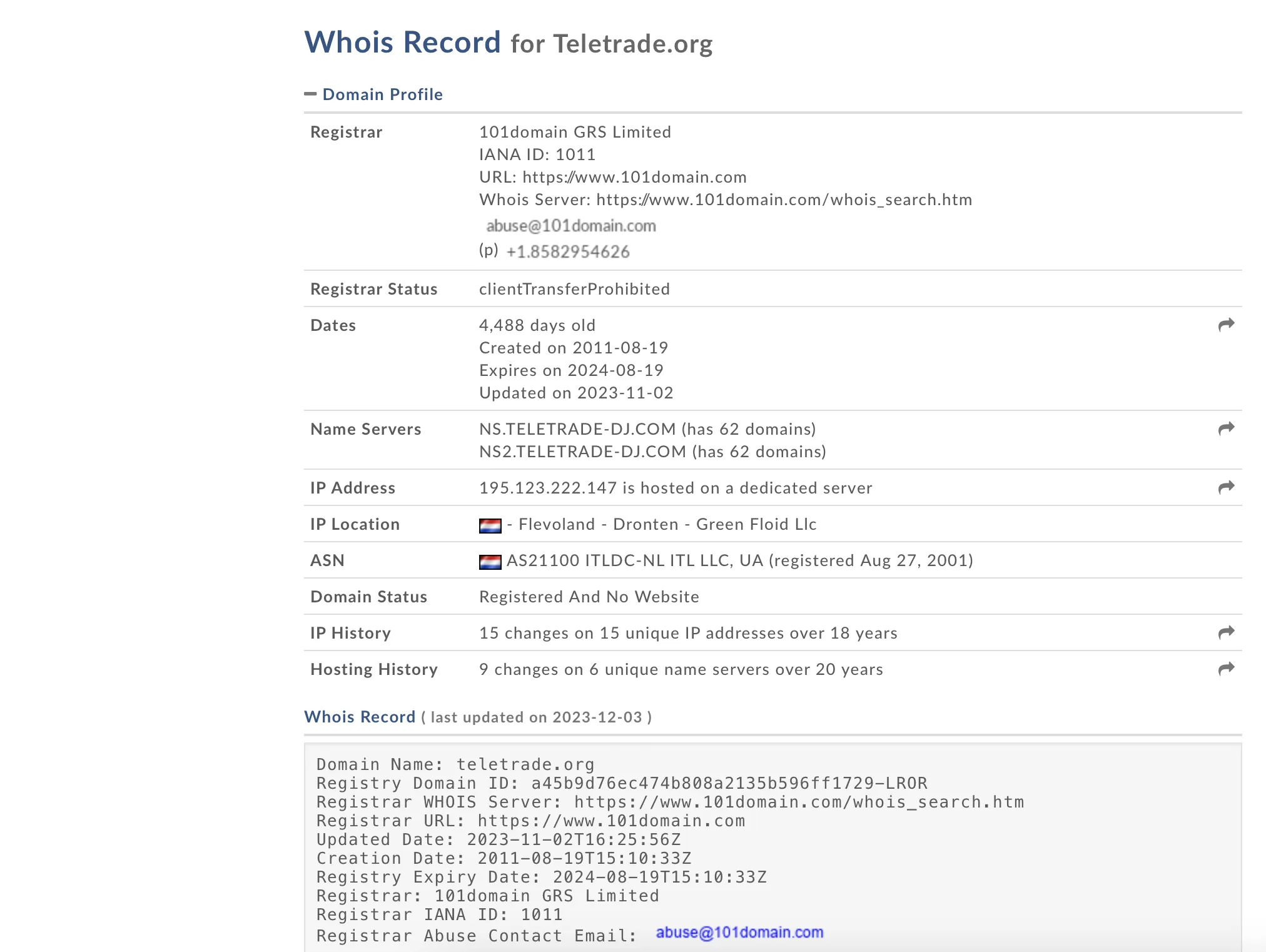The image size is (1266, 952).
Task: Open the Domain Profile heading link
Action: tap(382, 94)
